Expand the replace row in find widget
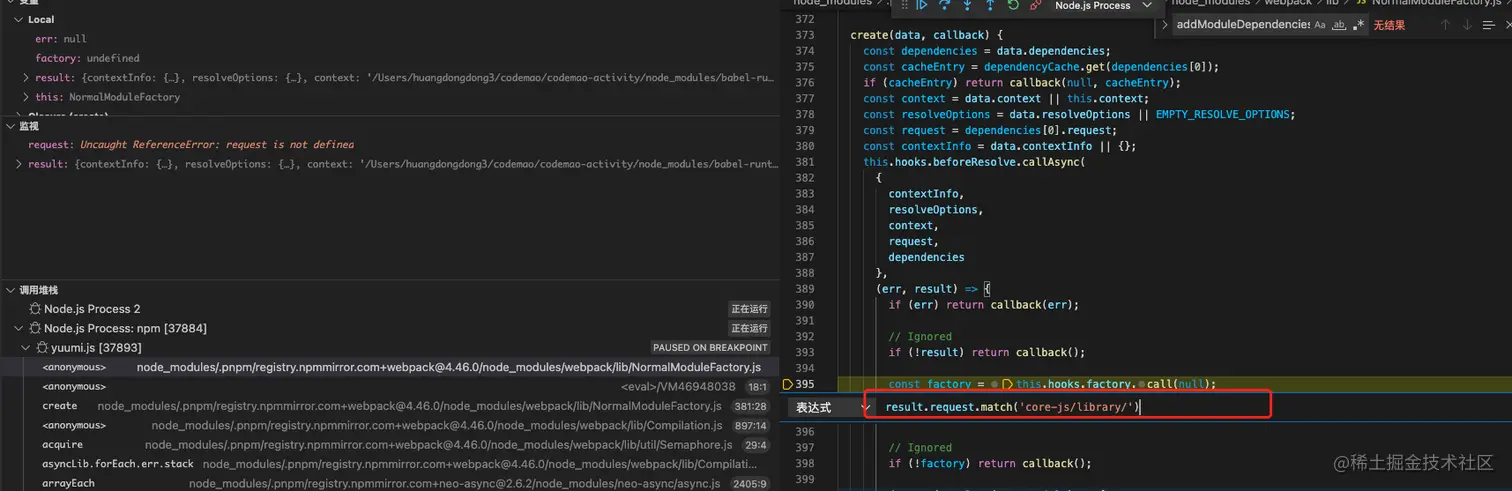The width and height of the screenshot is (1512, 491). [x=1165, y=25]
